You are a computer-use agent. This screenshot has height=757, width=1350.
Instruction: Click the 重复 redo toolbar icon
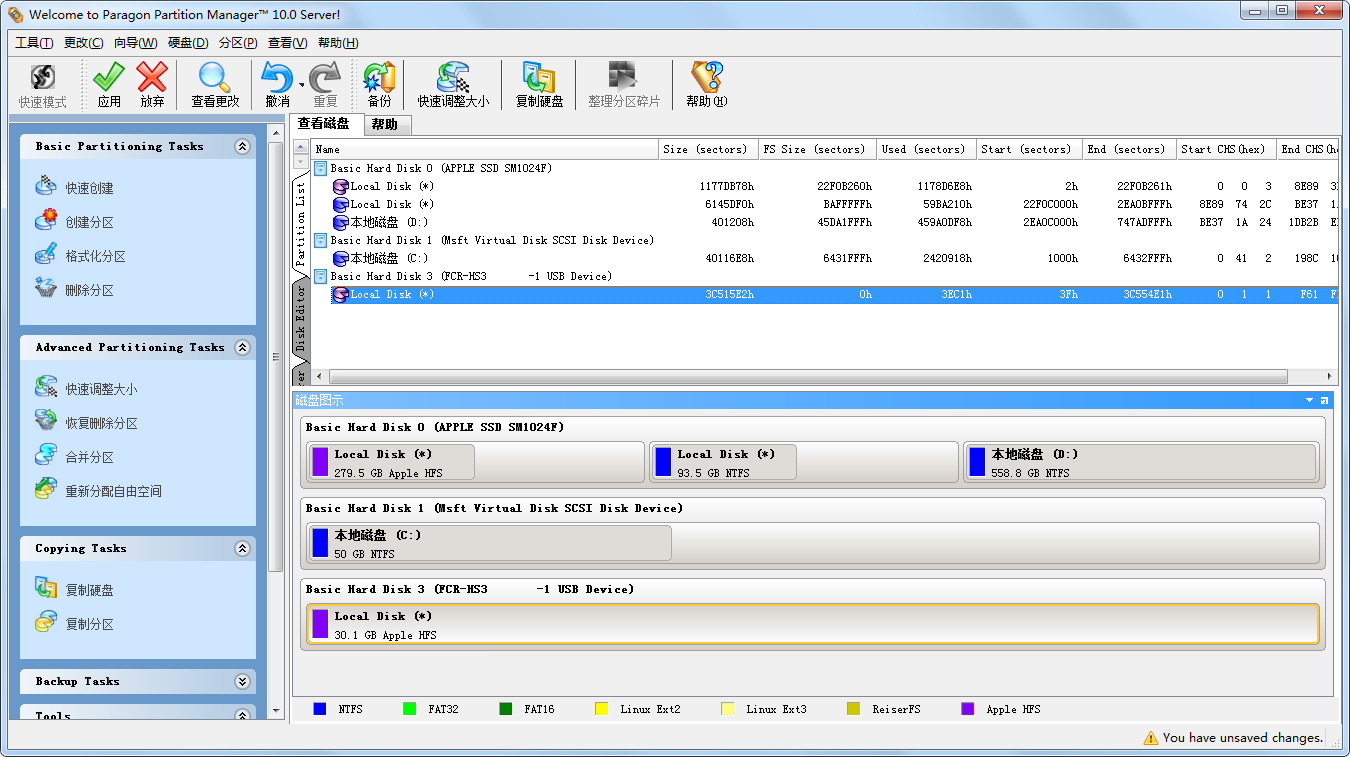point(325,77)
